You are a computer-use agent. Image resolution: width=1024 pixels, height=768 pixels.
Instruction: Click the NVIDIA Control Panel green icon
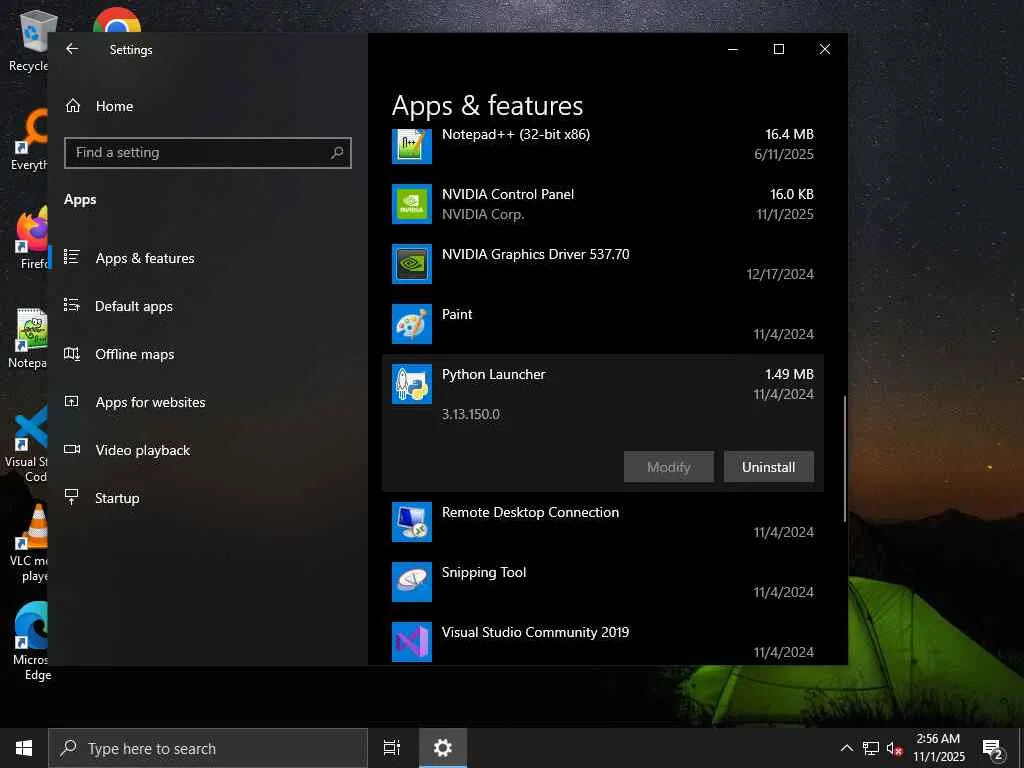pyautogui.click(x=411, y=204)
